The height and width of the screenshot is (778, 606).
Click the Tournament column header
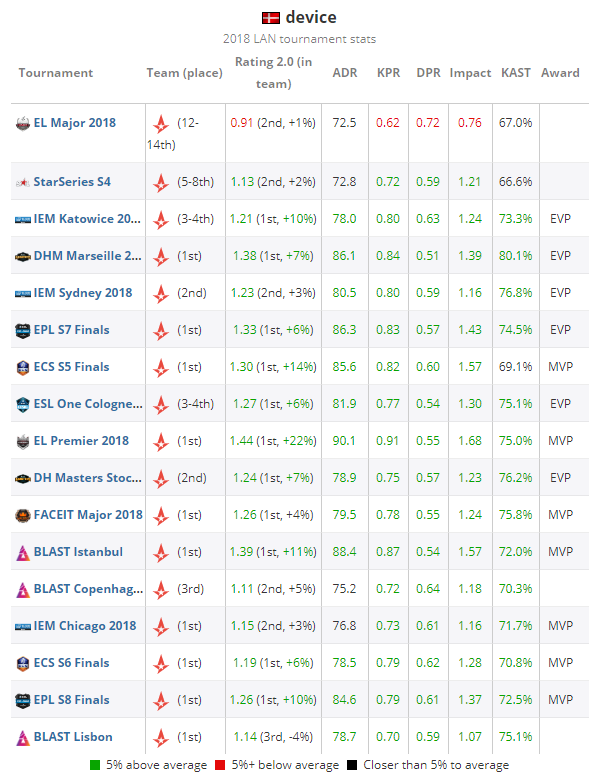tap(56, 73)
